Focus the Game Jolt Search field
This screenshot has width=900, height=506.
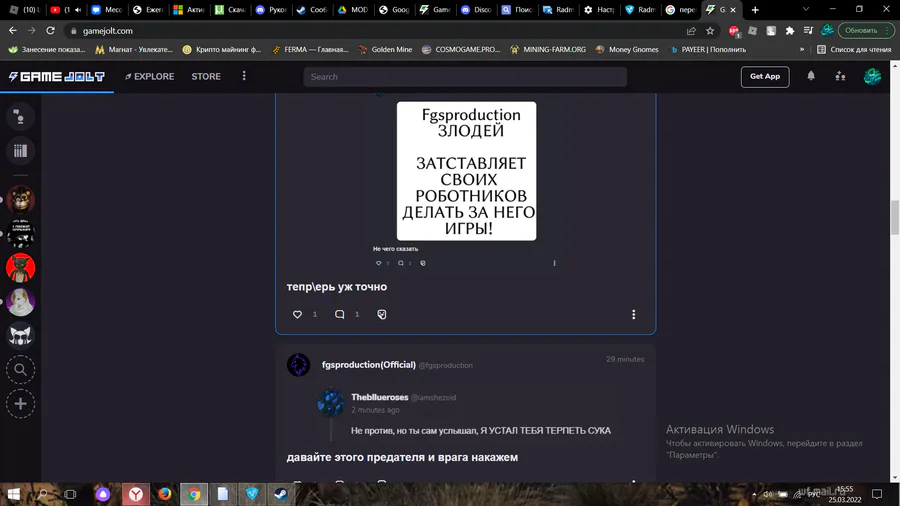tap(465, 76)
